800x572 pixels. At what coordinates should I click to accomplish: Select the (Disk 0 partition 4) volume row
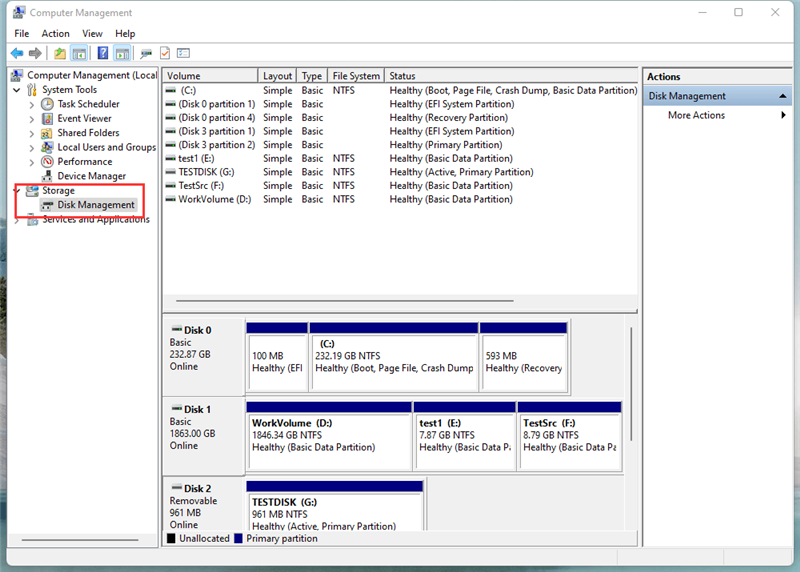click(400, 118)
